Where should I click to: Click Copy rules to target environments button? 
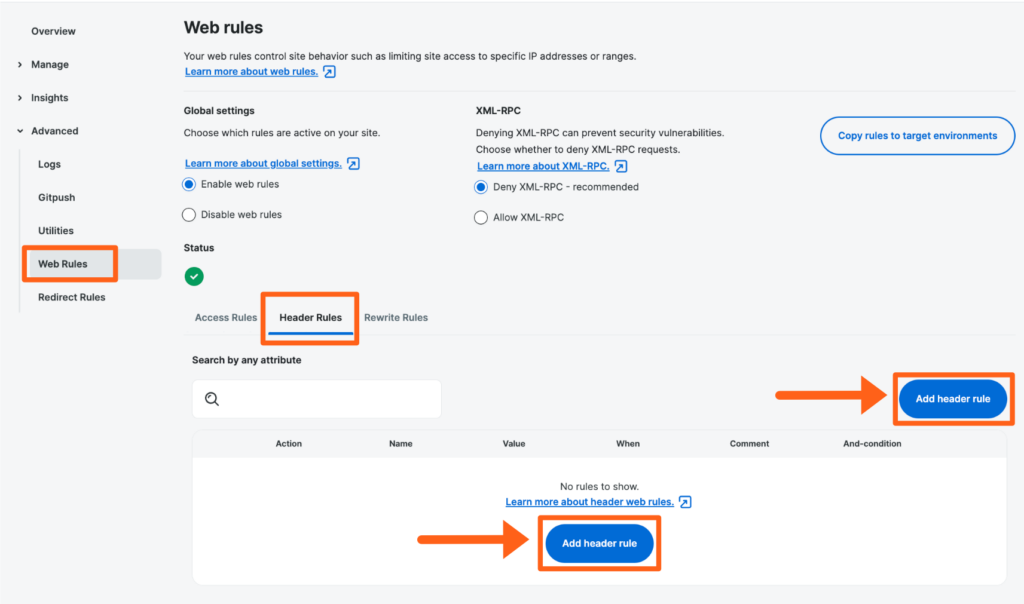(x=917, y=136)
